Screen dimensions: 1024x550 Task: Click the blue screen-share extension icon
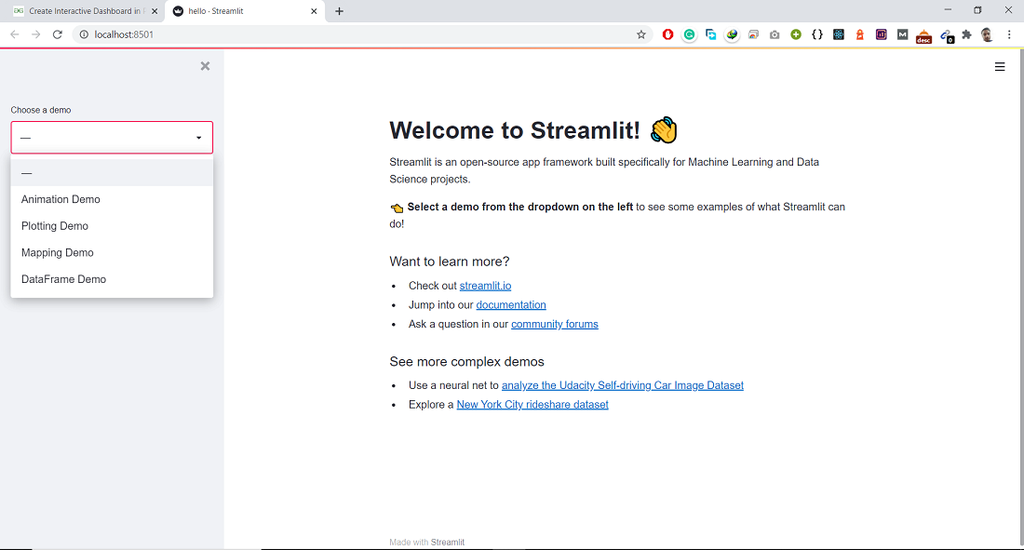(x=711, y=35)
